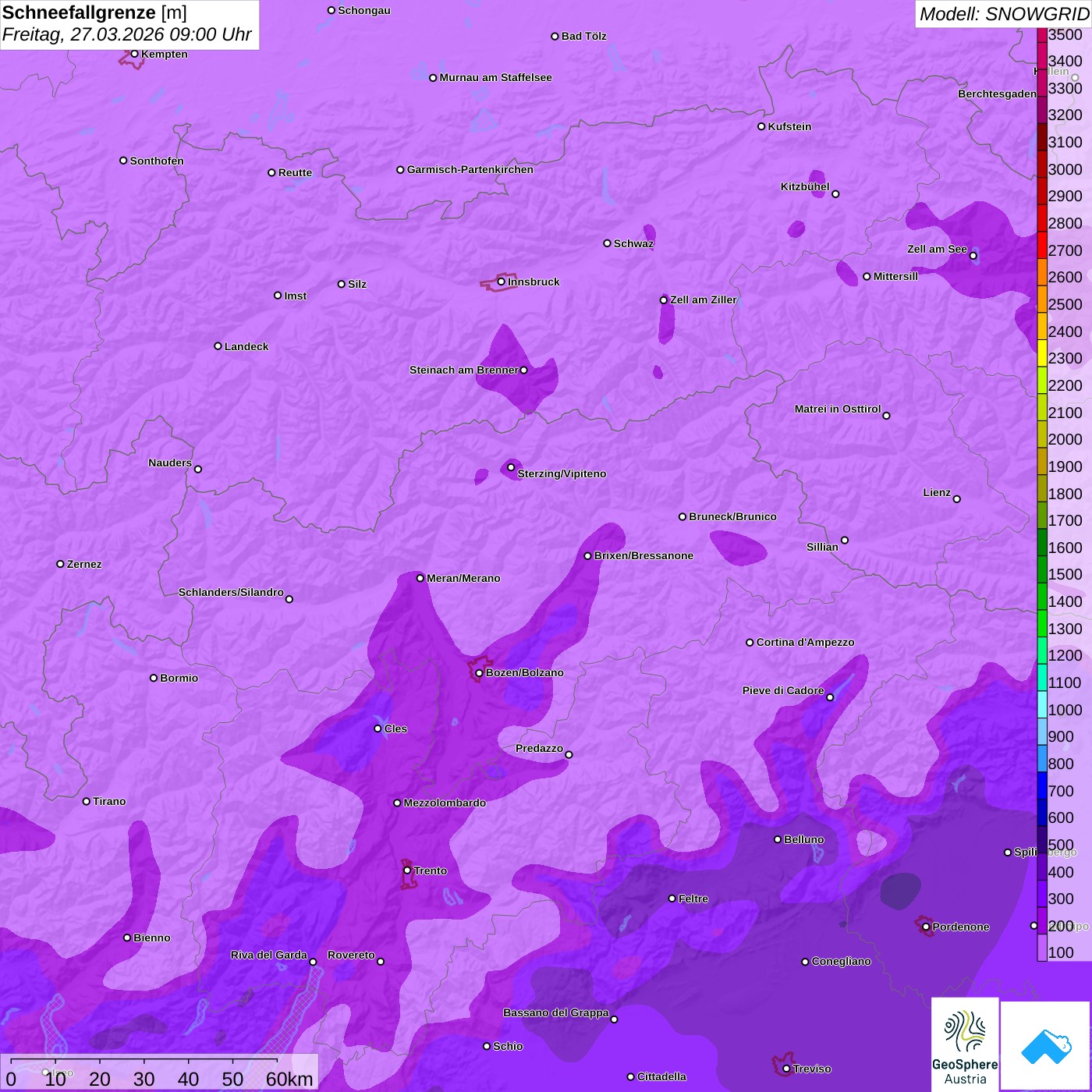Click the 'Zell am Ziller' label
Screen dimensions: 1092x1092
coord(704,300)
